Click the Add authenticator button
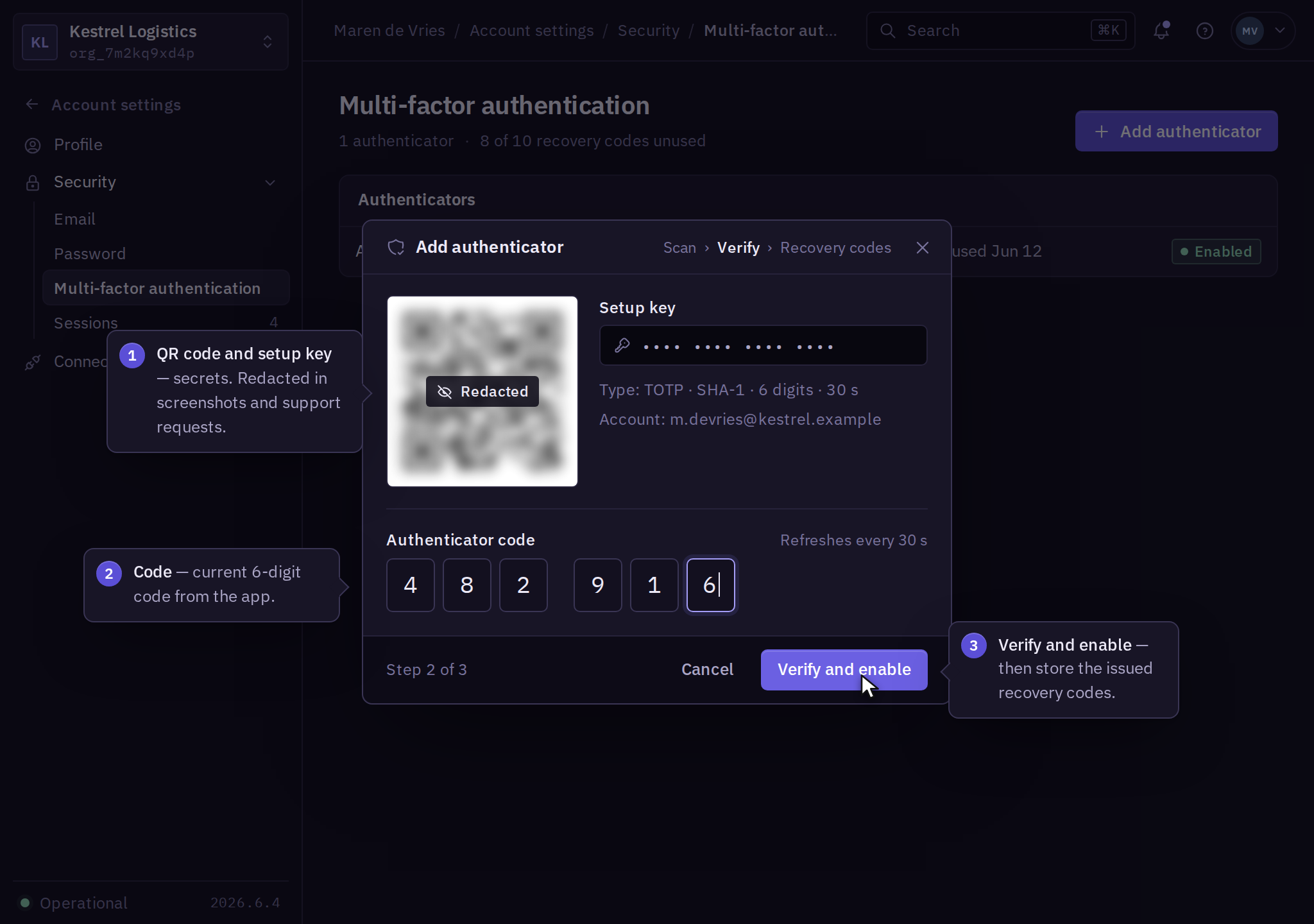Viewport: 1314px width, 924px height. pos(1176,132)
